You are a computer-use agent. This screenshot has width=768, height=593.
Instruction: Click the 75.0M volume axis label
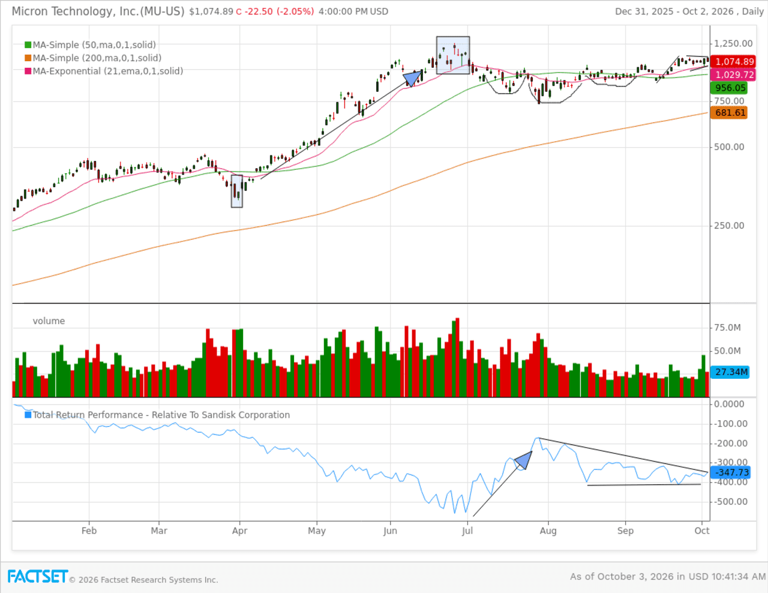(x=727, y=328)
